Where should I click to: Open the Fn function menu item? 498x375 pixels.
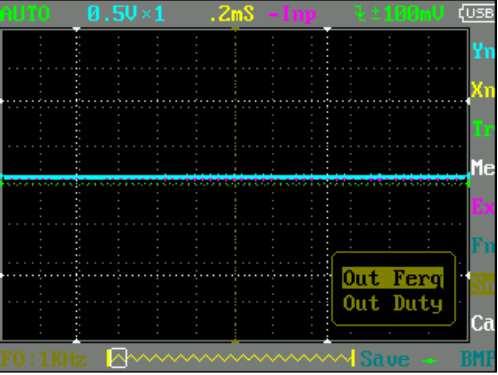pyautogui.click(x=483, y=246)
